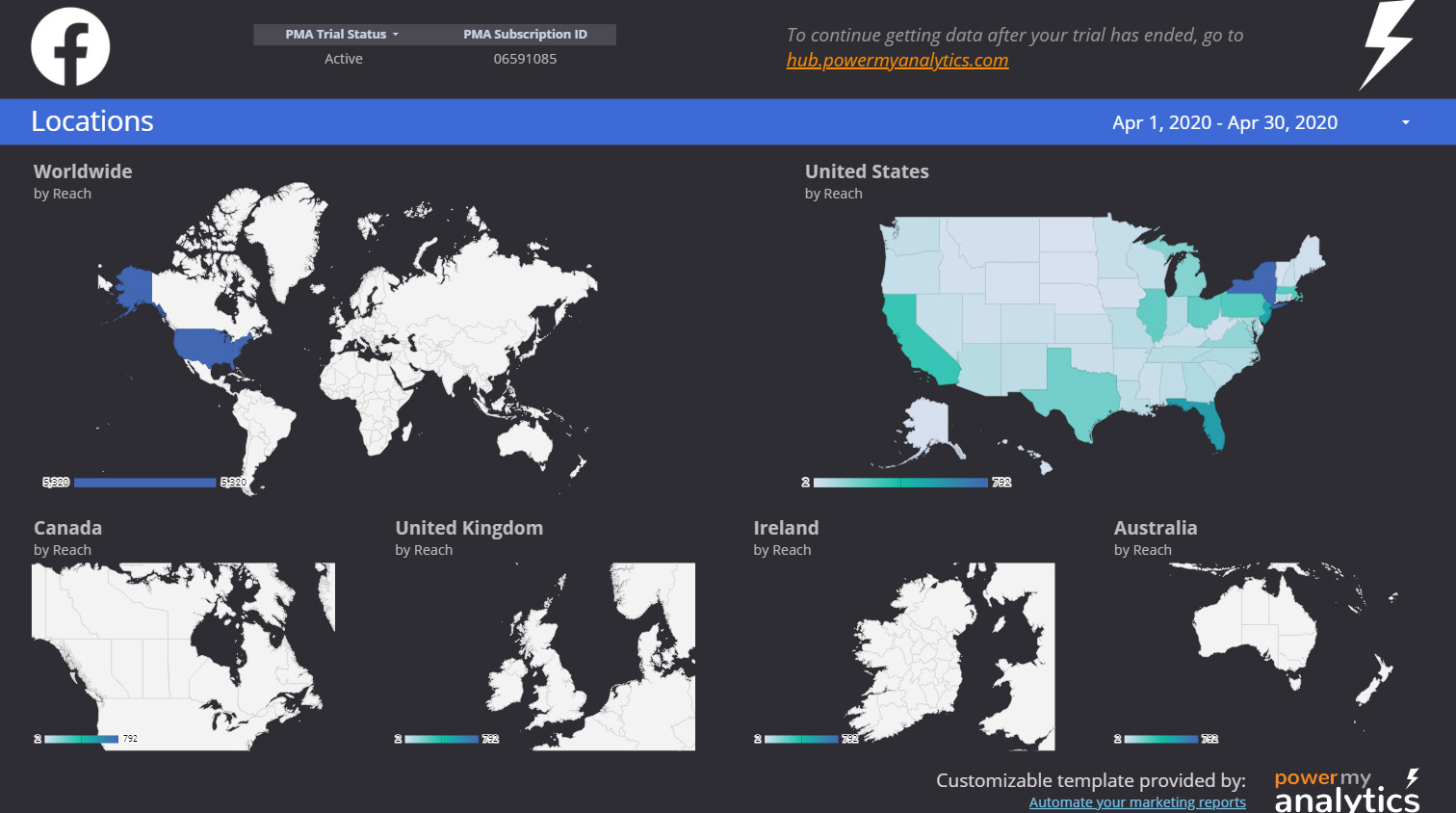
Task: Select the subscription ID value 06591085
Action: pos(525,59)
